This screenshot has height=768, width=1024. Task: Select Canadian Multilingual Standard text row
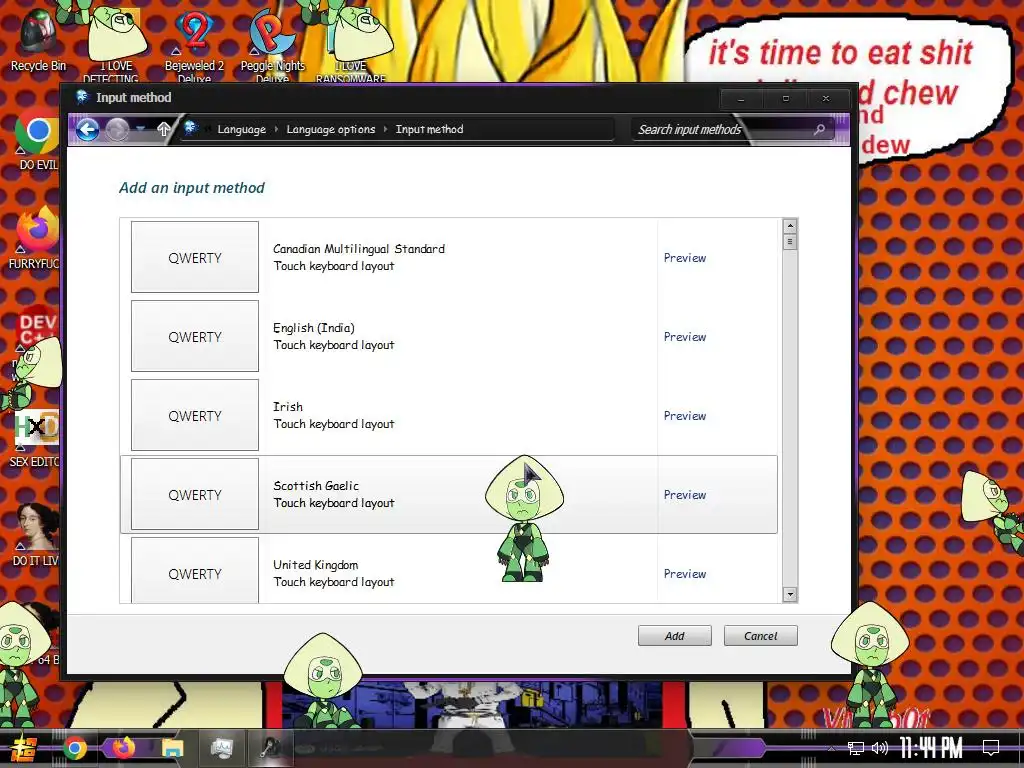pyautogui.click(x=359, y=257)
